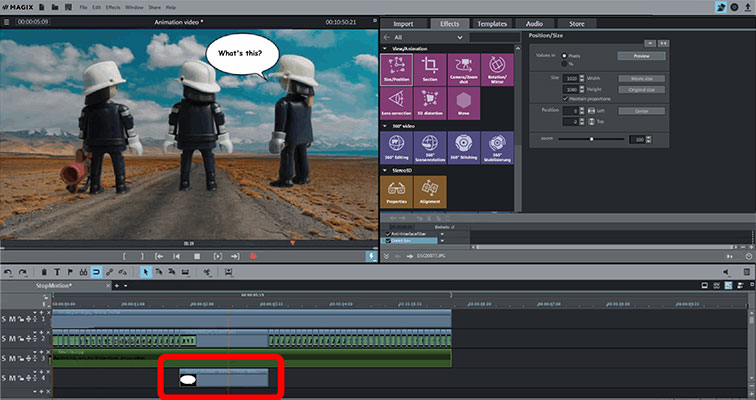Click the redo arrow in timeline toolbar
This screenshot has height=400, width=756.
(22, 272)
